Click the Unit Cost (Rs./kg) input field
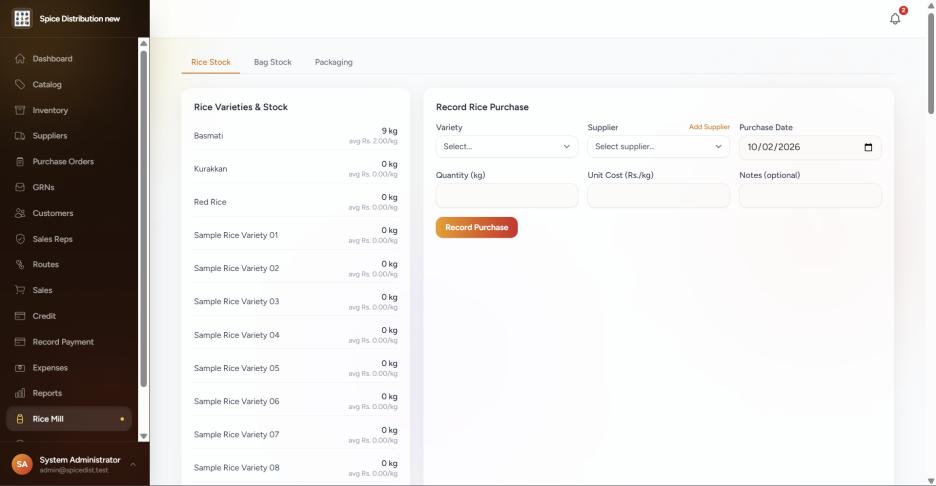Viewport: 936px width, 486px height. click(658, 195)
